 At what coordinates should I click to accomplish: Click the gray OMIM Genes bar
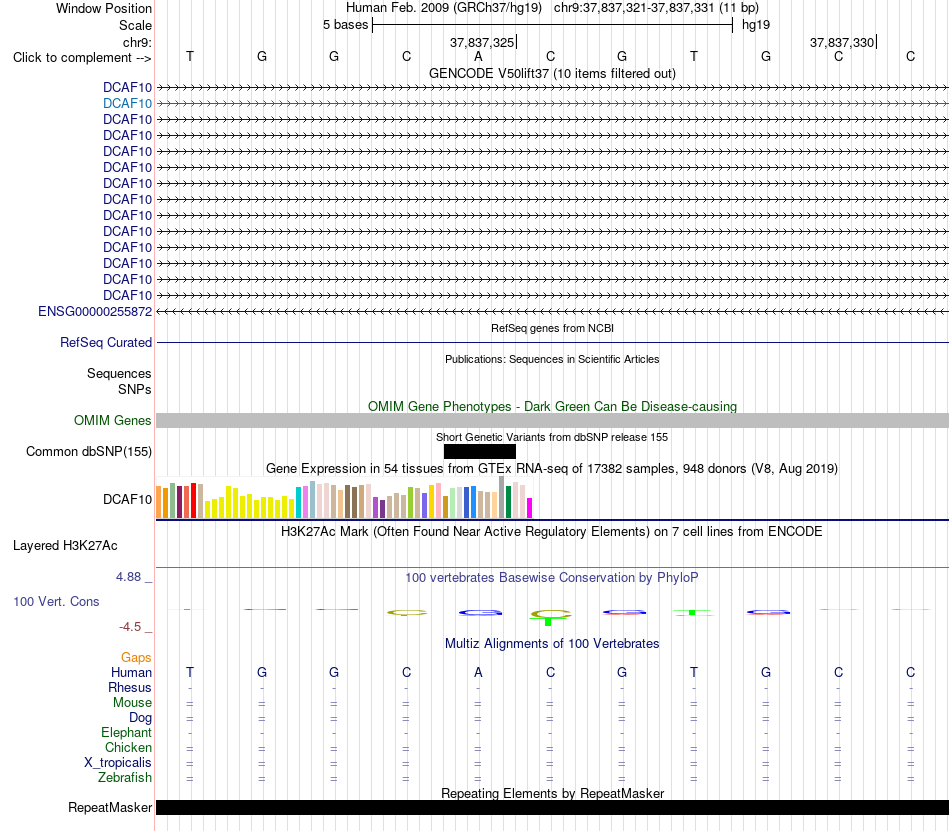click(552, 420)
